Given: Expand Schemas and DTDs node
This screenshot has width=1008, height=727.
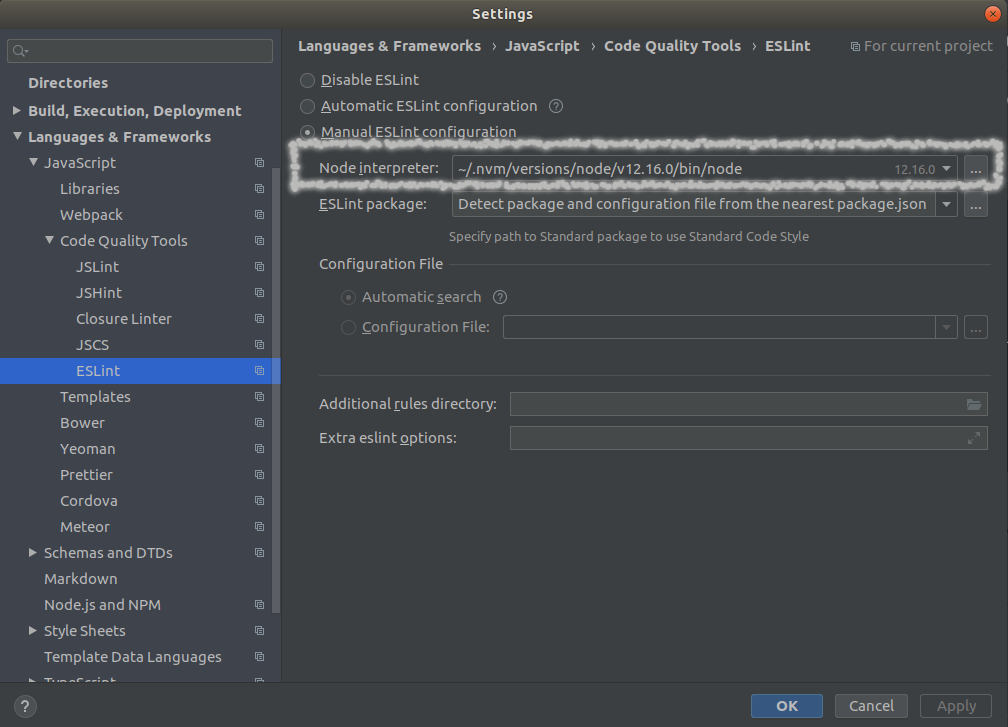Looking at the screenshot, I should (x=33, y=553).
